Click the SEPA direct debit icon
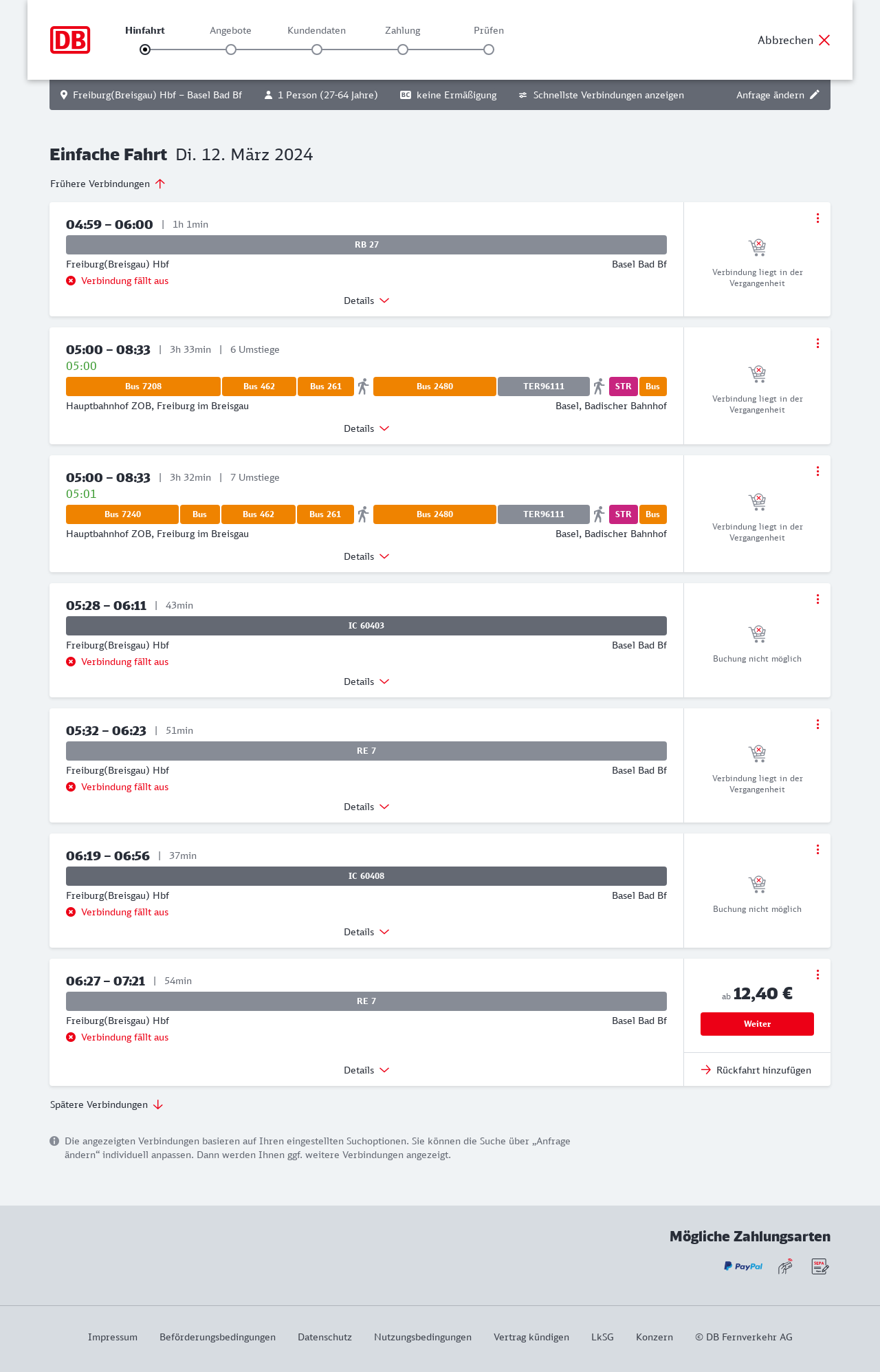 (x=820, y=1266)
